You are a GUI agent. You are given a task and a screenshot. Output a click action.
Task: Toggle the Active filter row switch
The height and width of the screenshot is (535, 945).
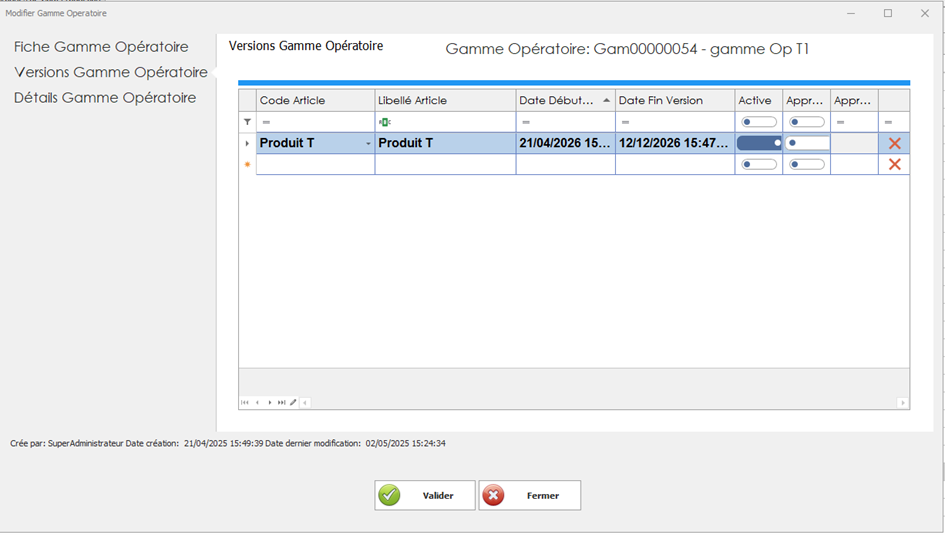point(759,122)
